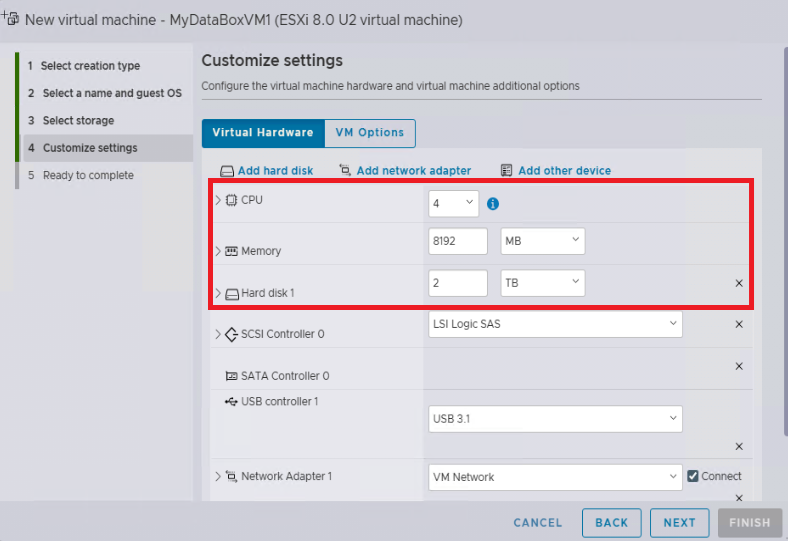Click the FINISH button
This screenshot has width=788, height=541.
(749, 523)
